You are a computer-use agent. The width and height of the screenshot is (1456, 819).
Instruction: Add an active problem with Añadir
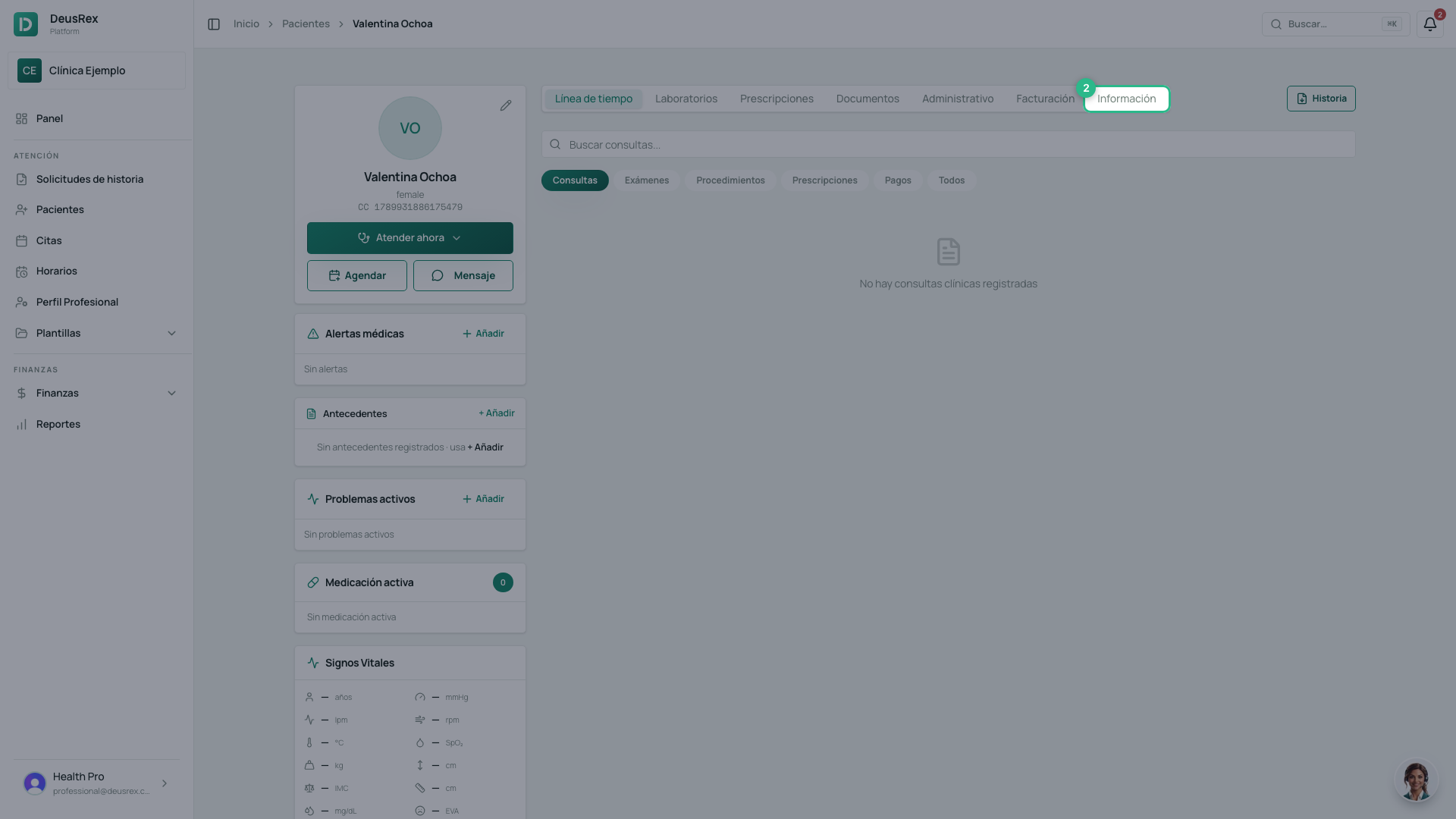point(483,499)
